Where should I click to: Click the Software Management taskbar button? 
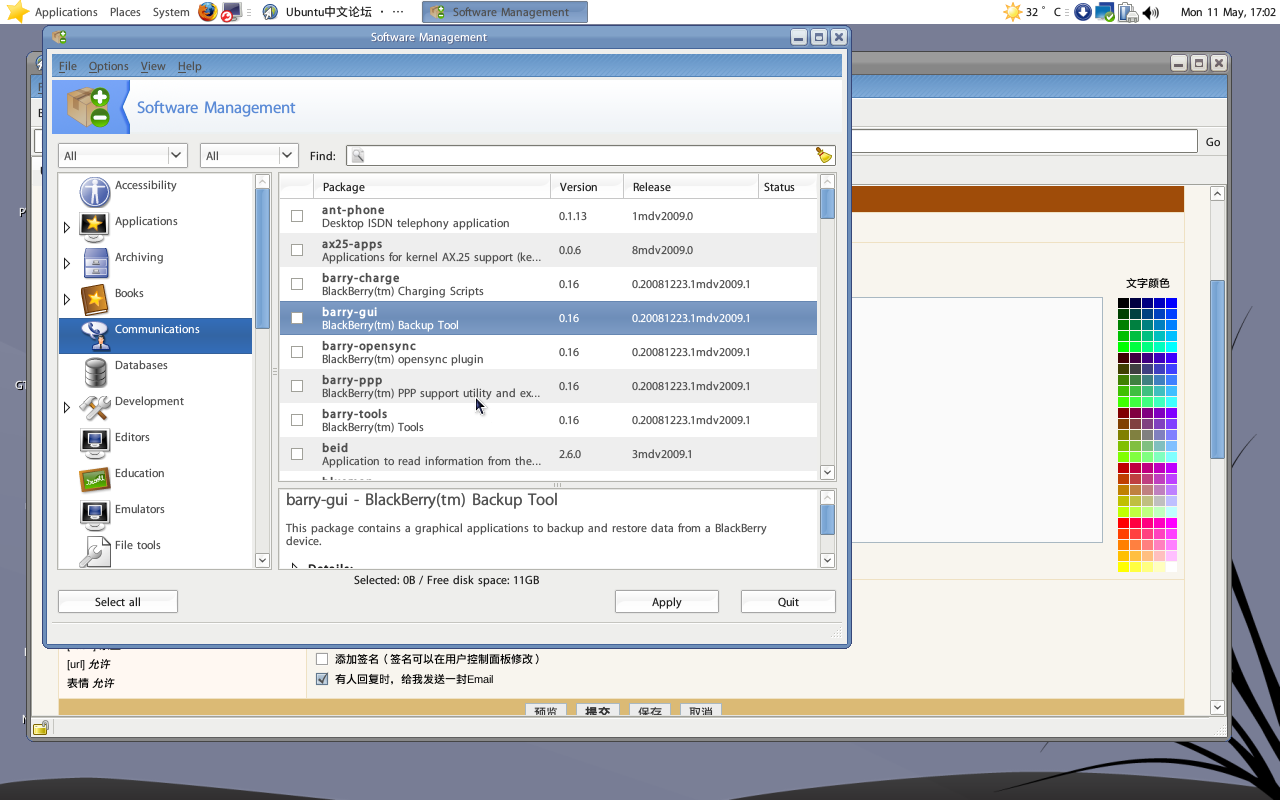[x=505, y=12]
